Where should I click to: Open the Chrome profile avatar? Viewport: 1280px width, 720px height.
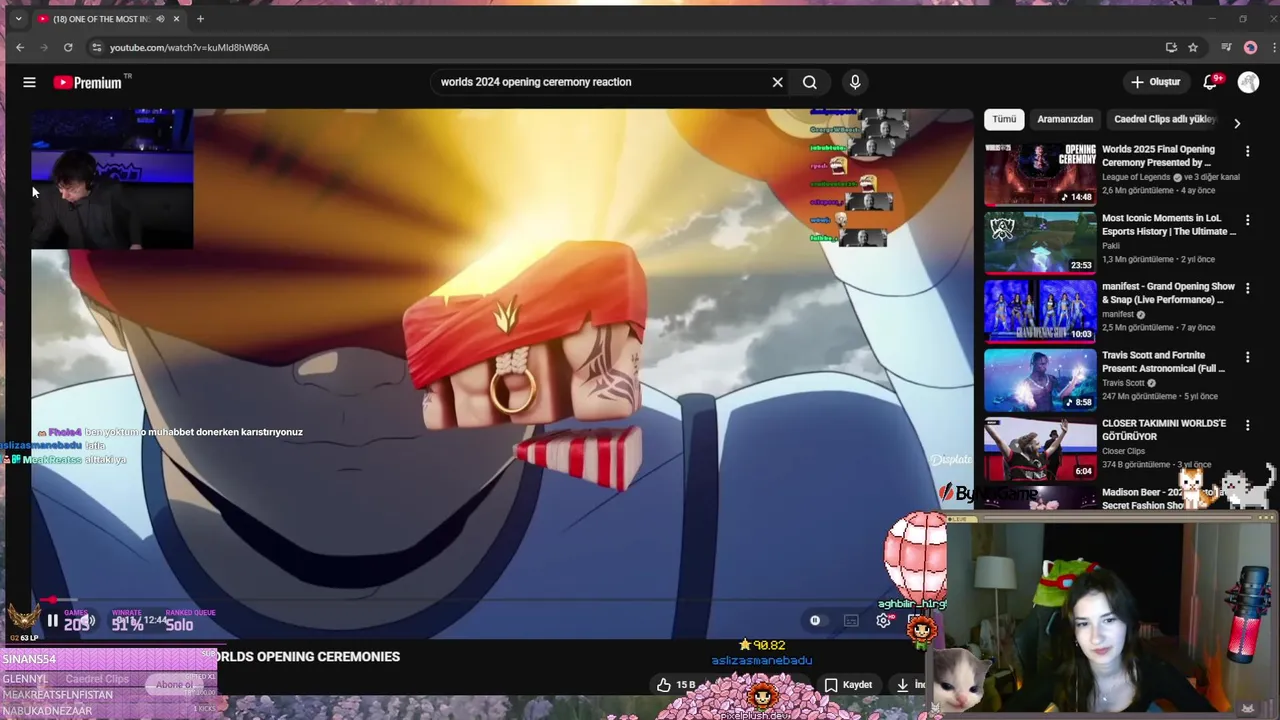pyautogui.click(x=1250, y=47)
